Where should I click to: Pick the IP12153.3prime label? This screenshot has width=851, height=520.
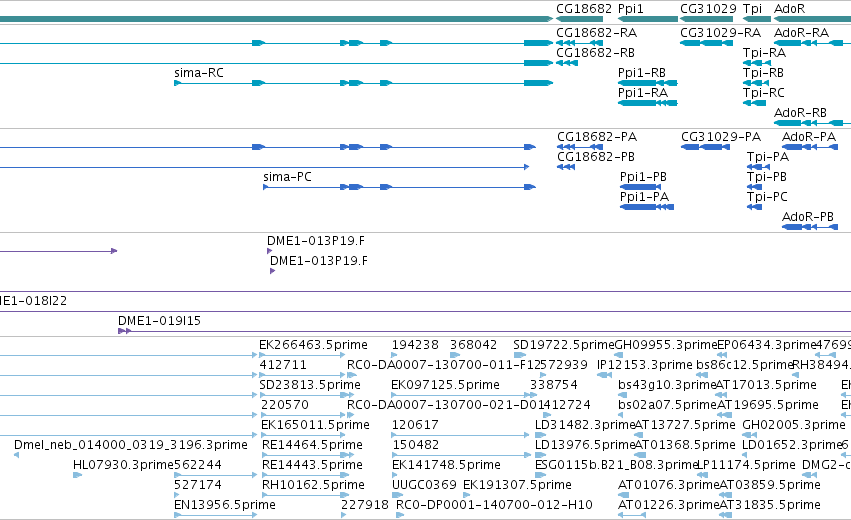pyautogui.click(x=645, y=365)
